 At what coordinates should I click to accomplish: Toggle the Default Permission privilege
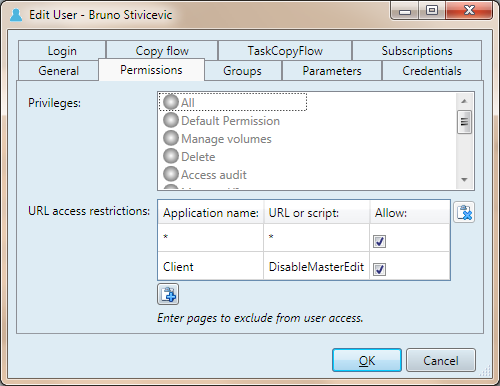(171, 120)
